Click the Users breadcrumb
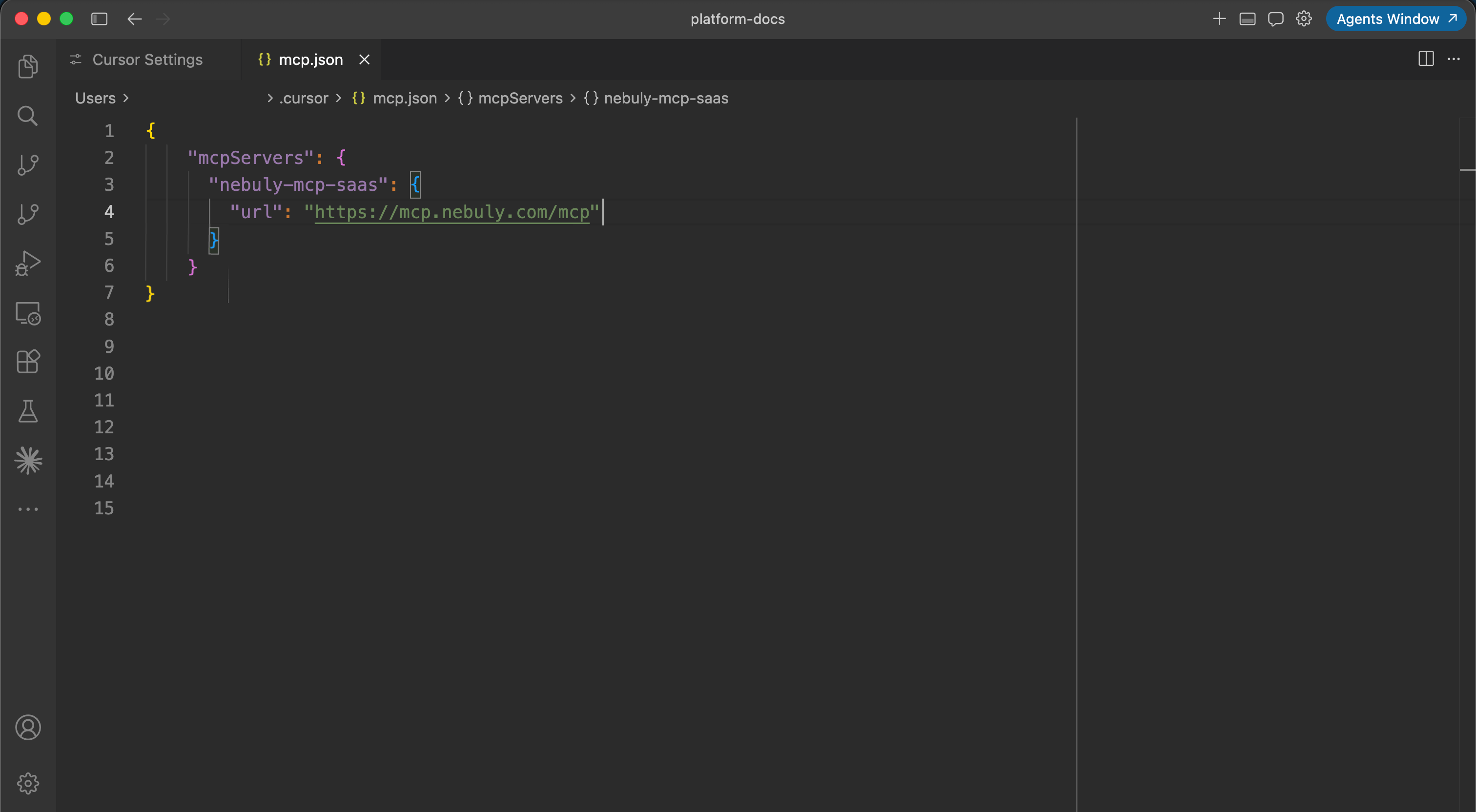The image size is (1476, 812). [x=95, y=98]
